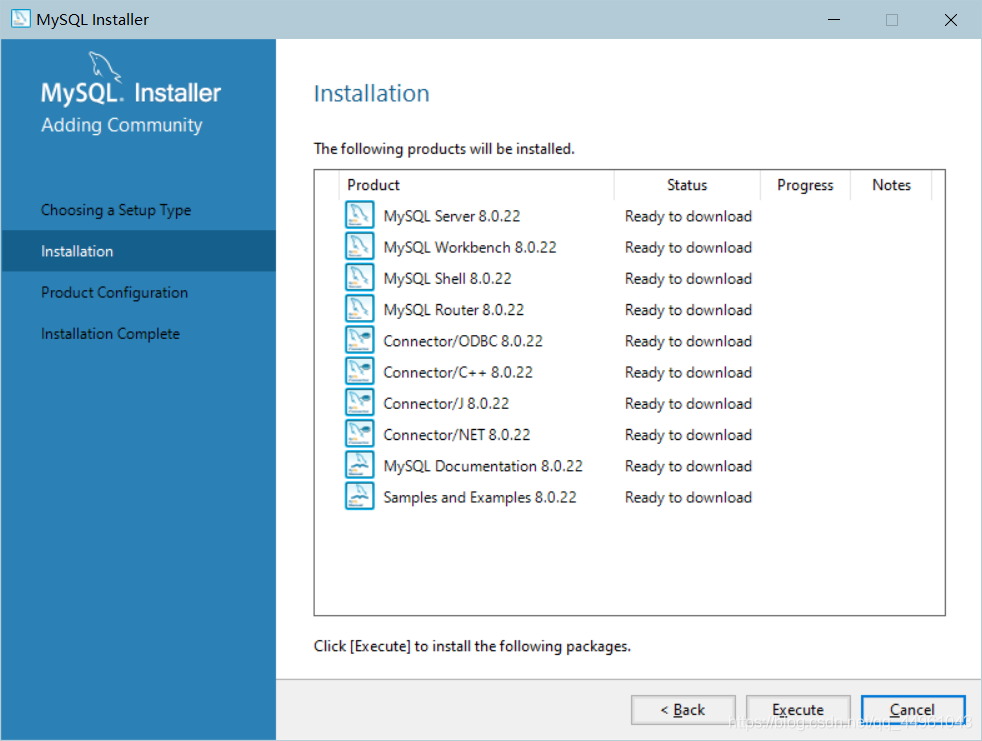Select the Connector/C++ 8.0.22 row text

pos(458,373)
